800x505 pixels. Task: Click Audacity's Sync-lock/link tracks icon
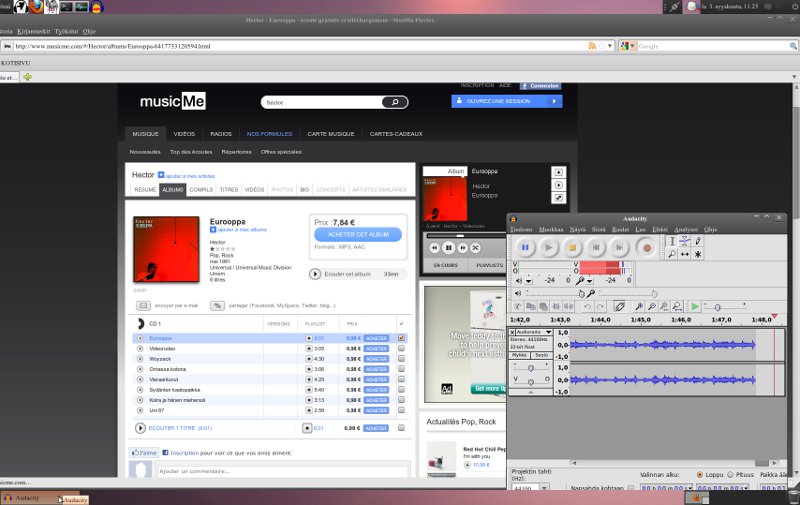619,306
